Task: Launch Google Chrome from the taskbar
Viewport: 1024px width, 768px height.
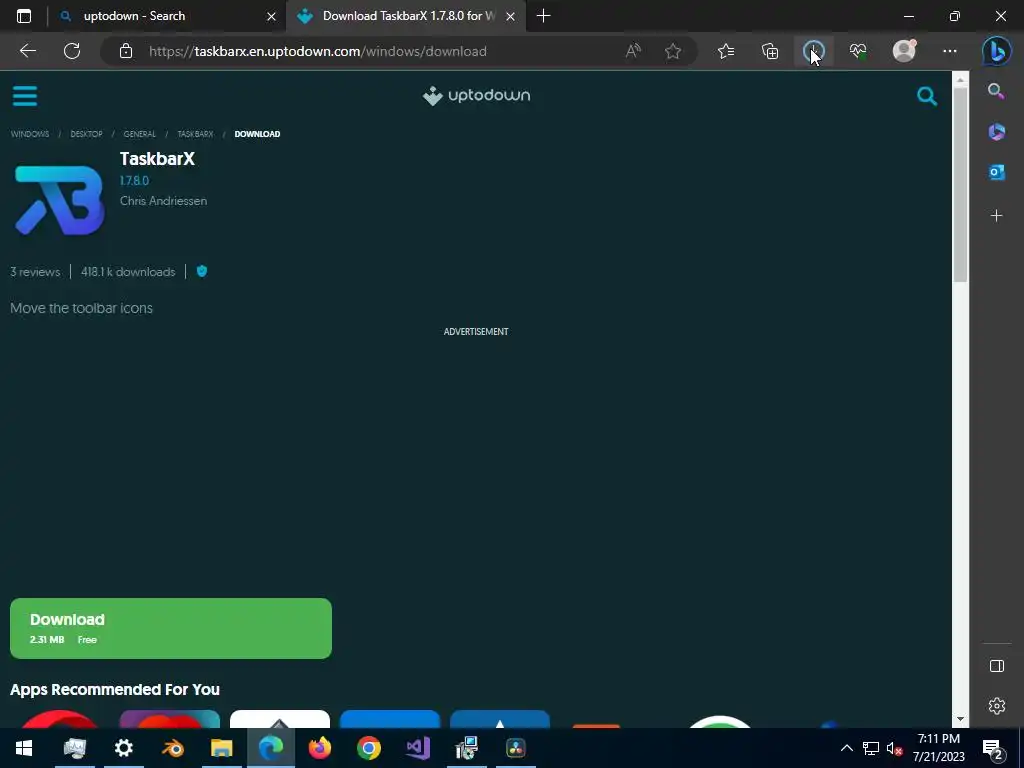Action: point(368,748)
